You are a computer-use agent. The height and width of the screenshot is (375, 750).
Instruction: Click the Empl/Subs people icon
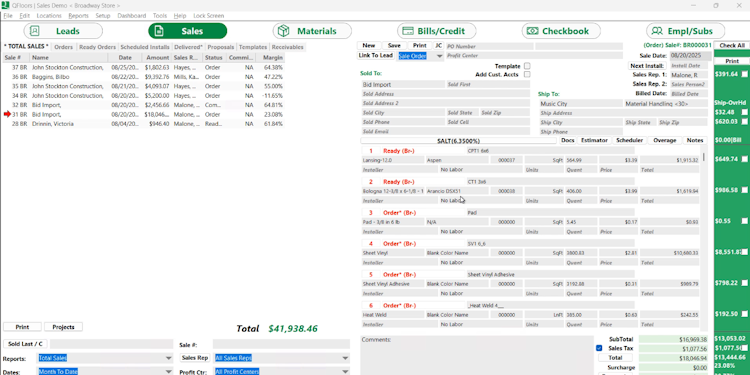point(657,31)
